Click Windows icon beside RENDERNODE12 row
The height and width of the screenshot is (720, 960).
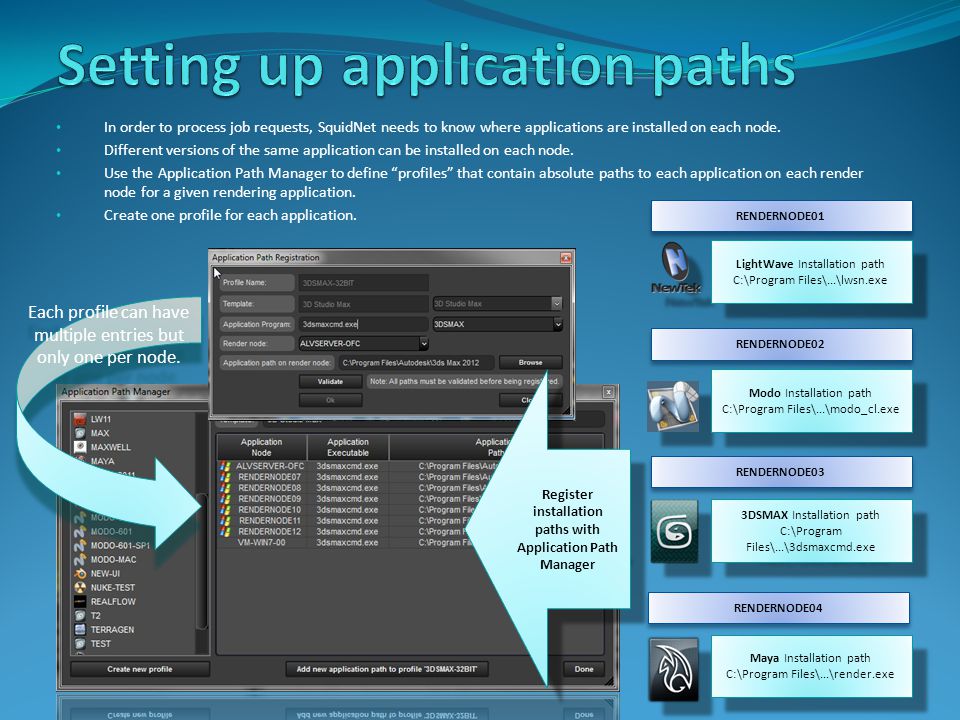click(x=225, y=531)
